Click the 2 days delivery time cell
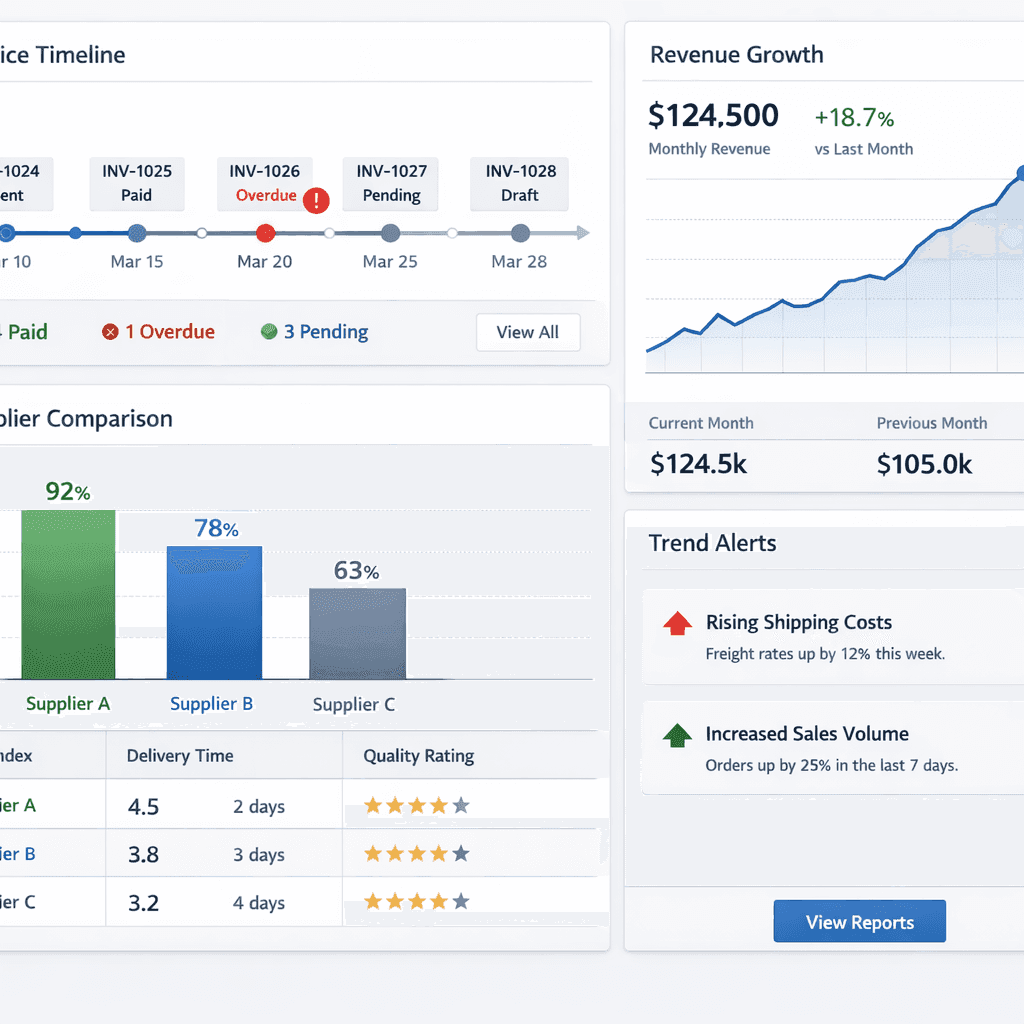The width and height of the screenshot is (1024, 1024). 259,807
